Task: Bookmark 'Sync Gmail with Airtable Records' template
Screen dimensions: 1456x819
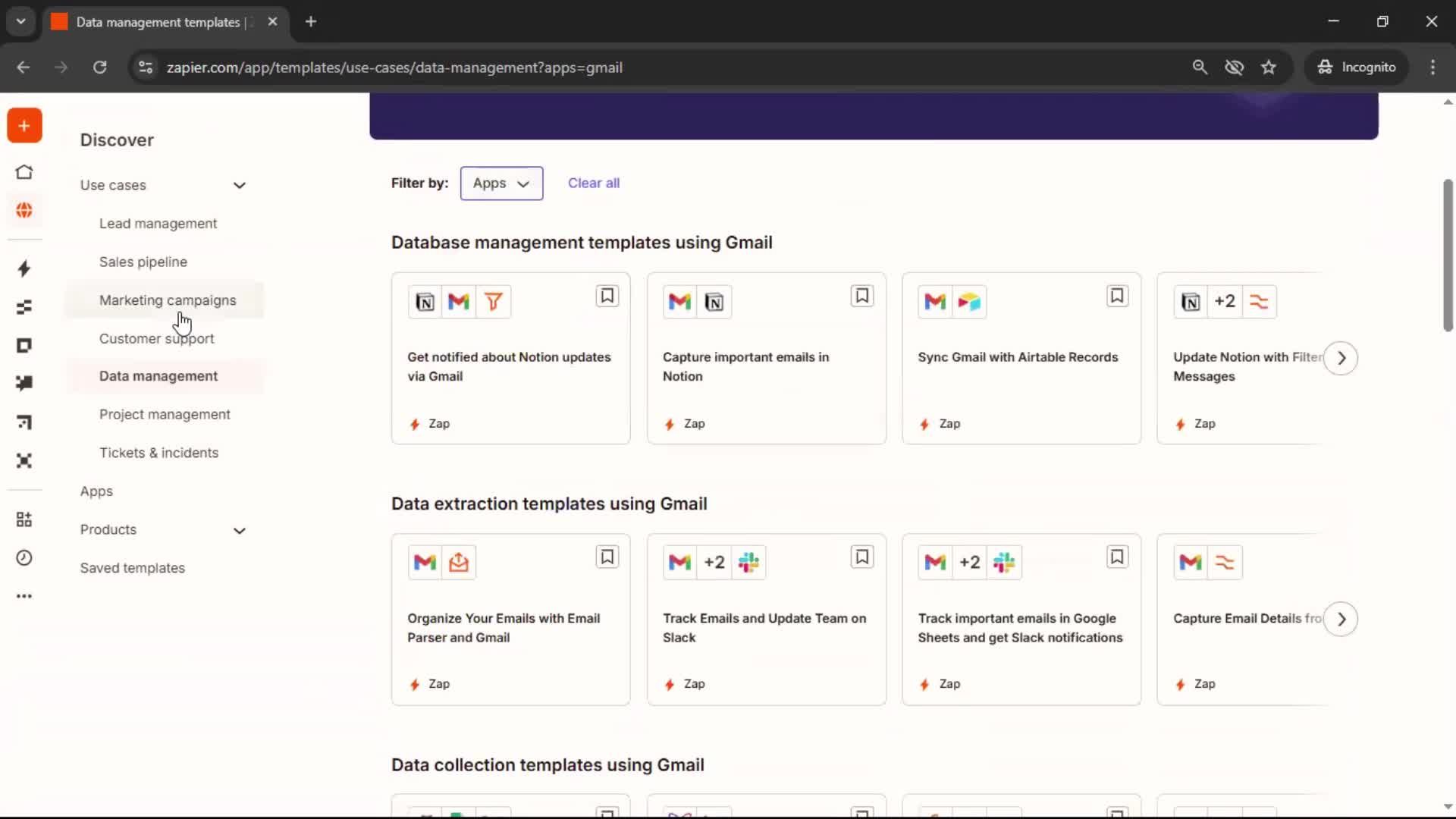Action: coord(1117,296)
